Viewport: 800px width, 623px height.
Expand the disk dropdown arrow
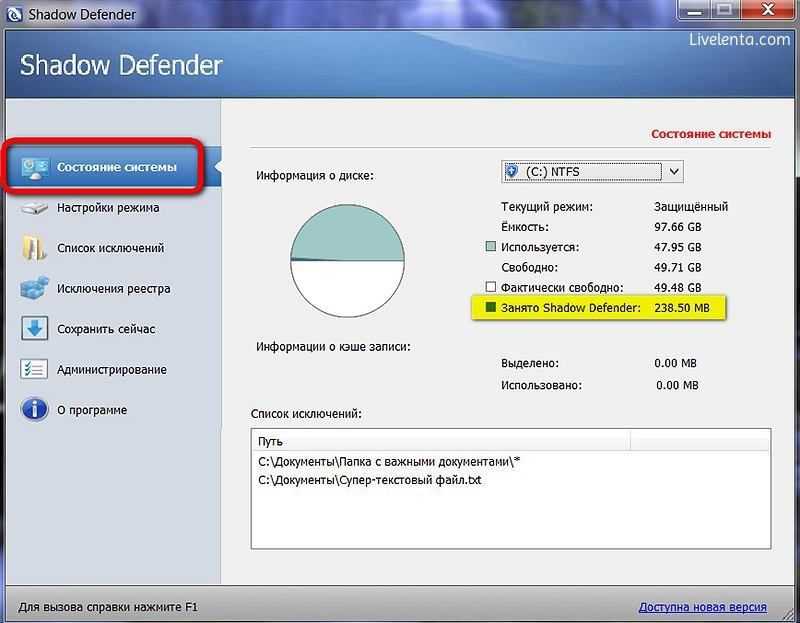click(673, 171)
